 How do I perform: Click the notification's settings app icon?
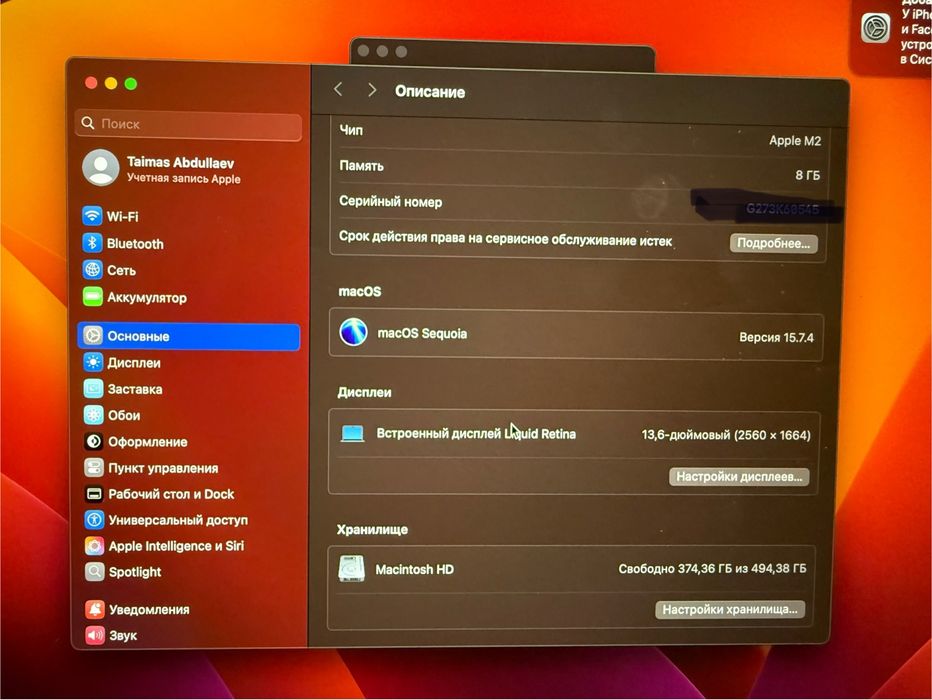(x=876, y=29)
